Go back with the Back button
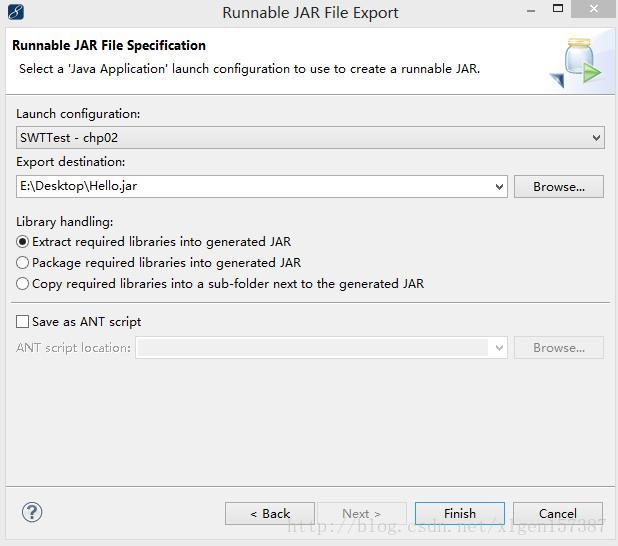Image resolution: width=618 pixels, height=546 pixels. 270,513
